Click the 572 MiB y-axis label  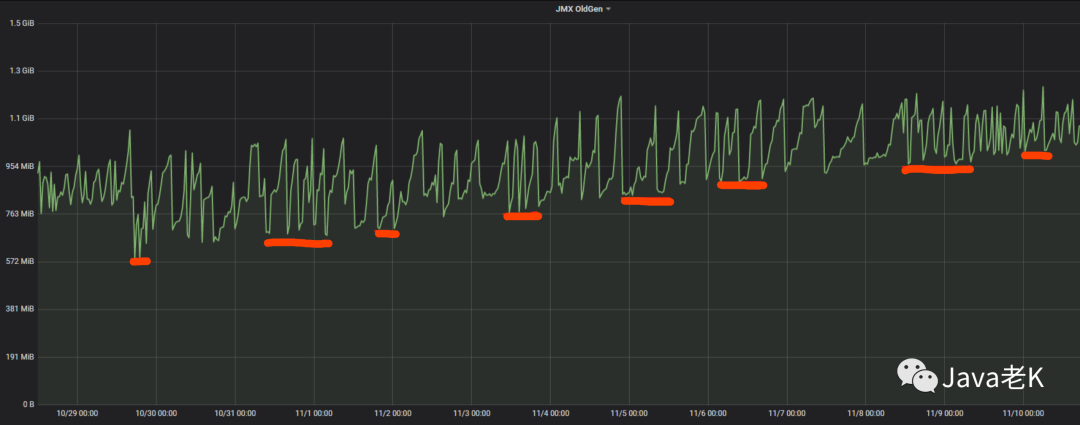point(21,262)
